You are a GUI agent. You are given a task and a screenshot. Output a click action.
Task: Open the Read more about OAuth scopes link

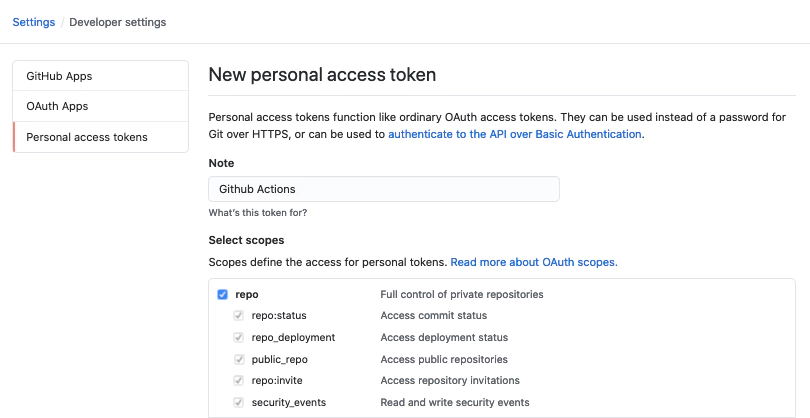534,262
